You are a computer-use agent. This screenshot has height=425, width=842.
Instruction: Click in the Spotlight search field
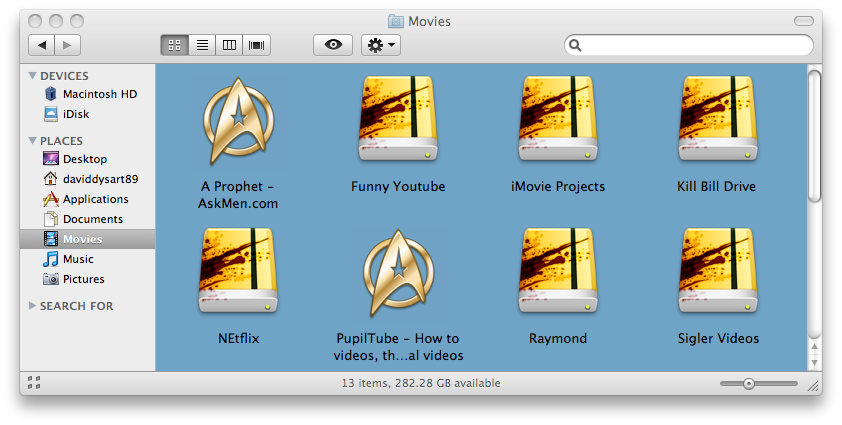pyautogui.click(x=689, y=45)
